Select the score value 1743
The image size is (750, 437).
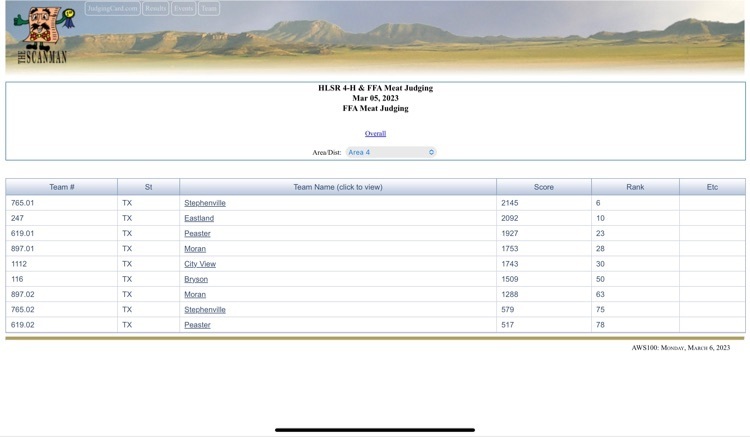point(510,264)
